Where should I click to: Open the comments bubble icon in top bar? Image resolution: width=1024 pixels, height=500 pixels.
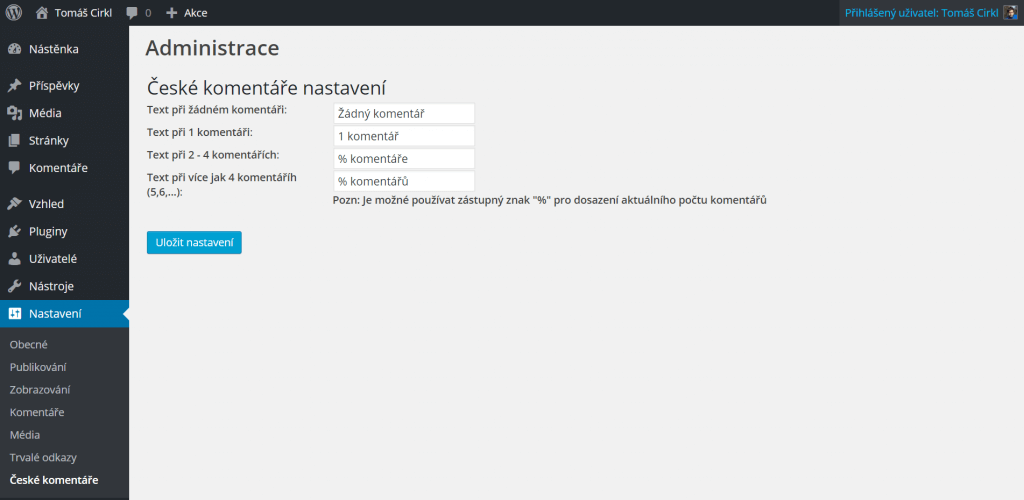(x=132, y=12)
